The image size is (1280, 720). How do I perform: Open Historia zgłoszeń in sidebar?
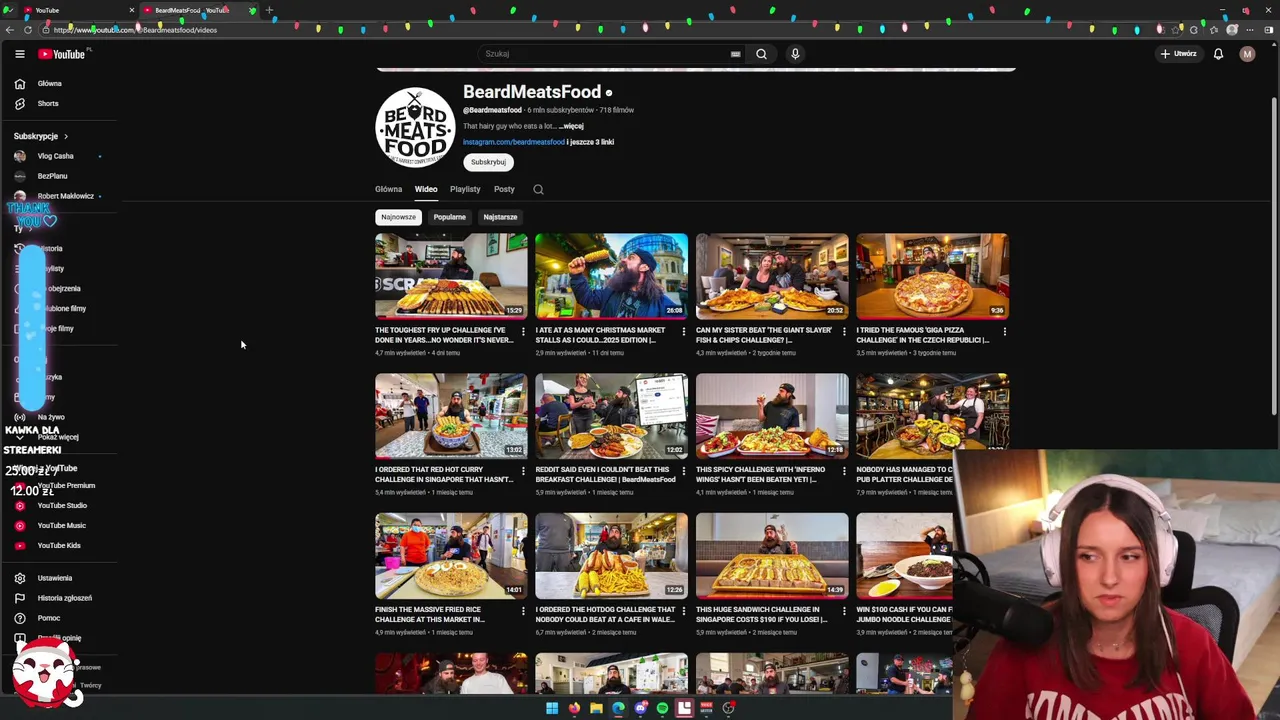pyautogui.click(x=64, y=598)
